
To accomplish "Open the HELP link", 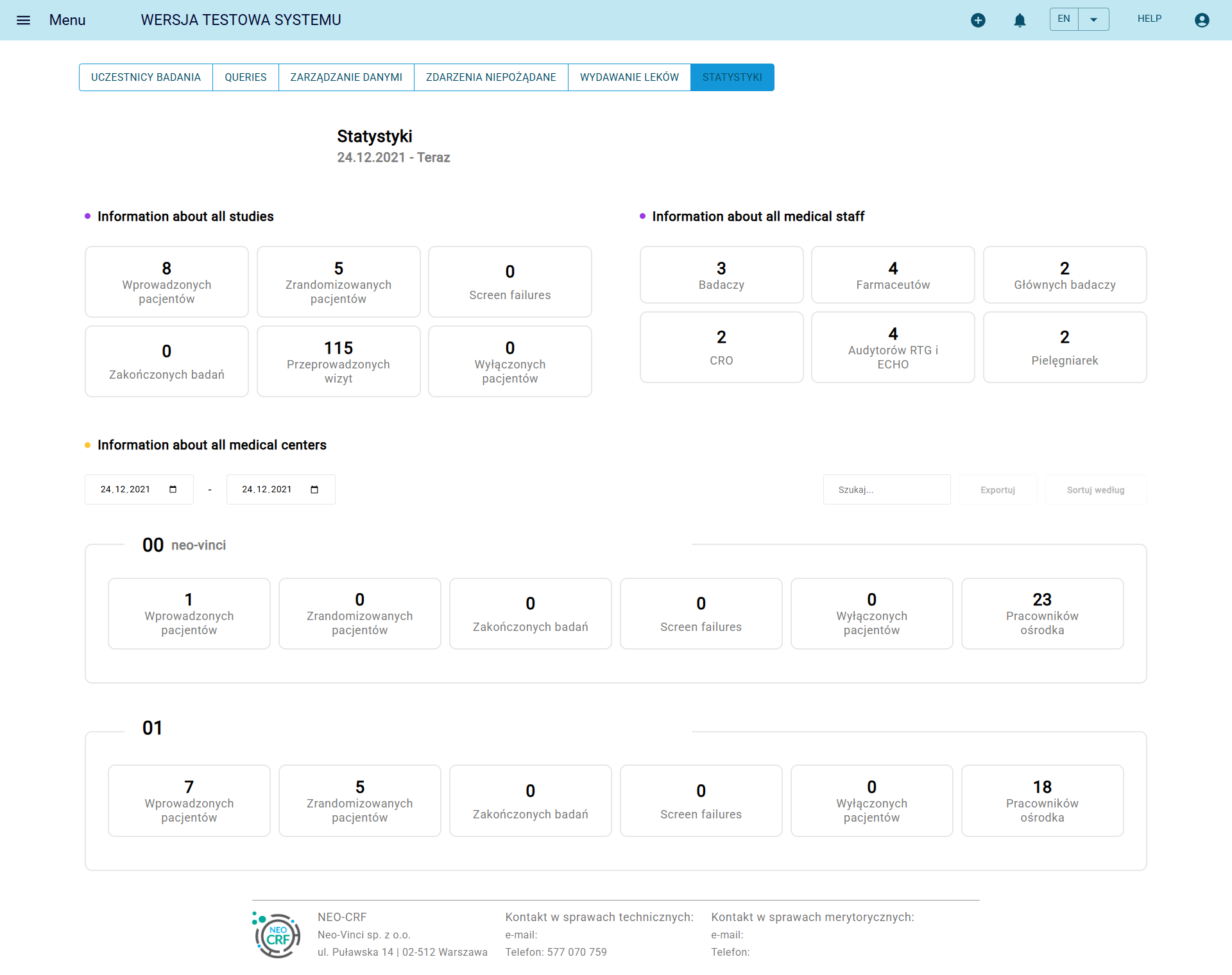I will (1149, 19).
